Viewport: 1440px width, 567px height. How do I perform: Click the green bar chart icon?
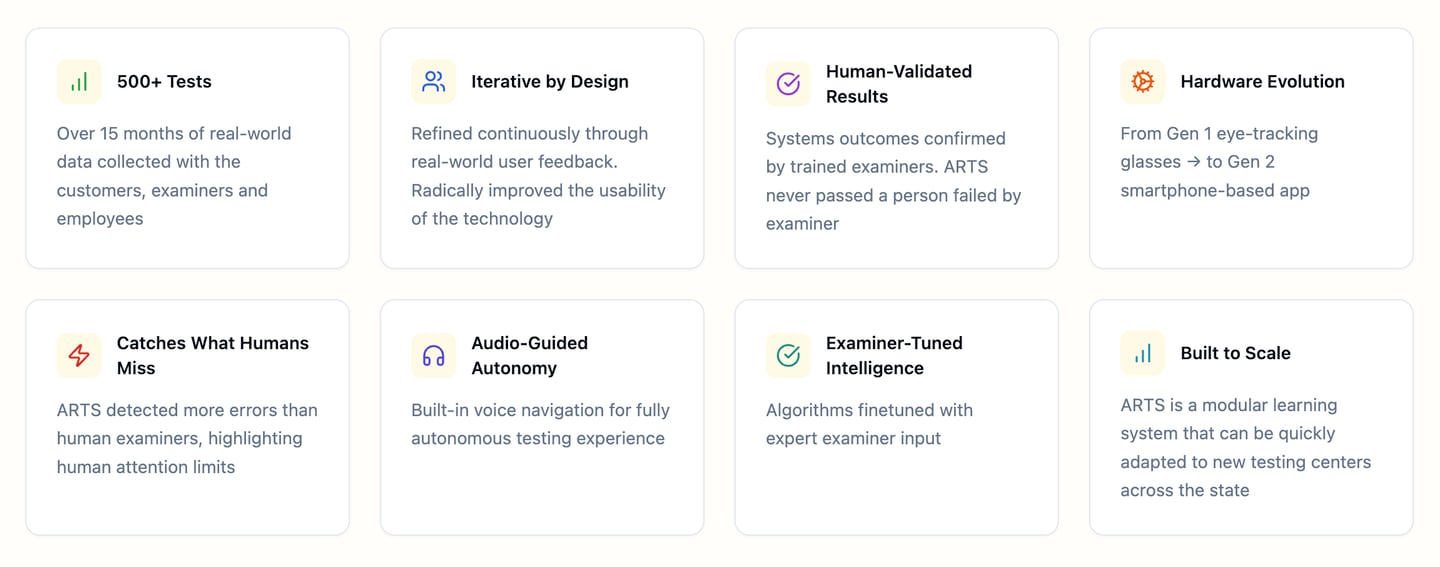pos(79,82)
